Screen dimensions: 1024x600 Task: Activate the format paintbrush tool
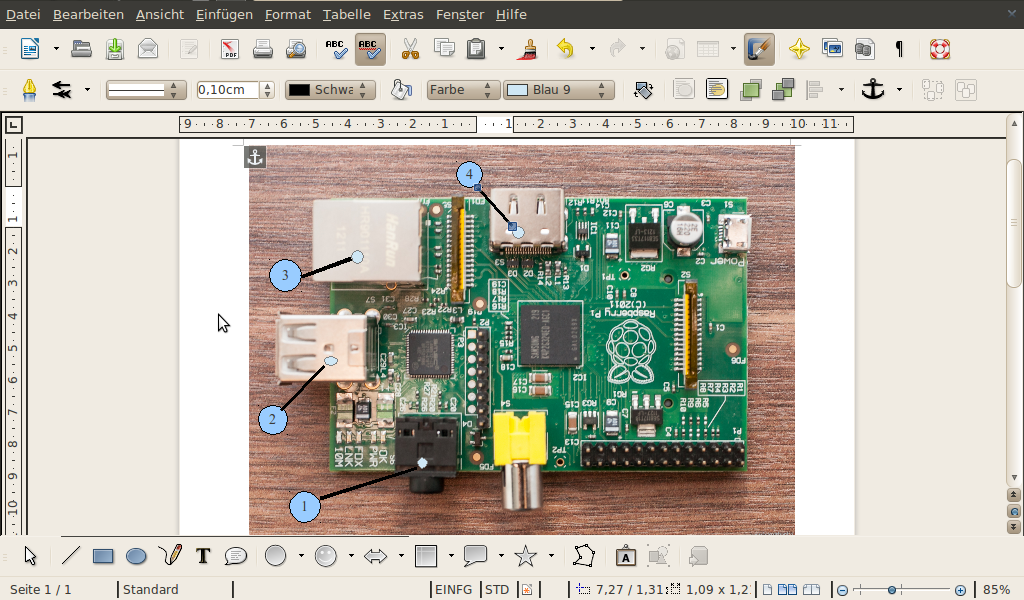click(x=527, y=49)
